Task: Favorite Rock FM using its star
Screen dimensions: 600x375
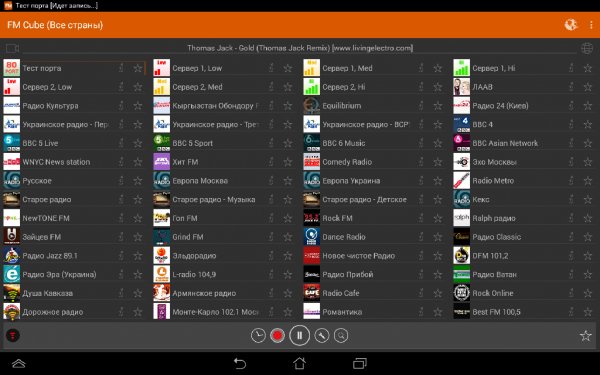Action: click(438, 218)
